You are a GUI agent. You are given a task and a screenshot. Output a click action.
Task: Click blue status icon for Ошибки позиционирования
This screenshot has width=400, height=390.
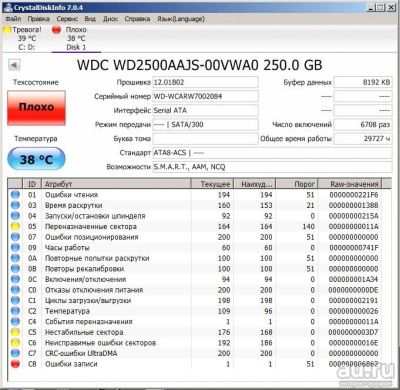tap(15, 237)
